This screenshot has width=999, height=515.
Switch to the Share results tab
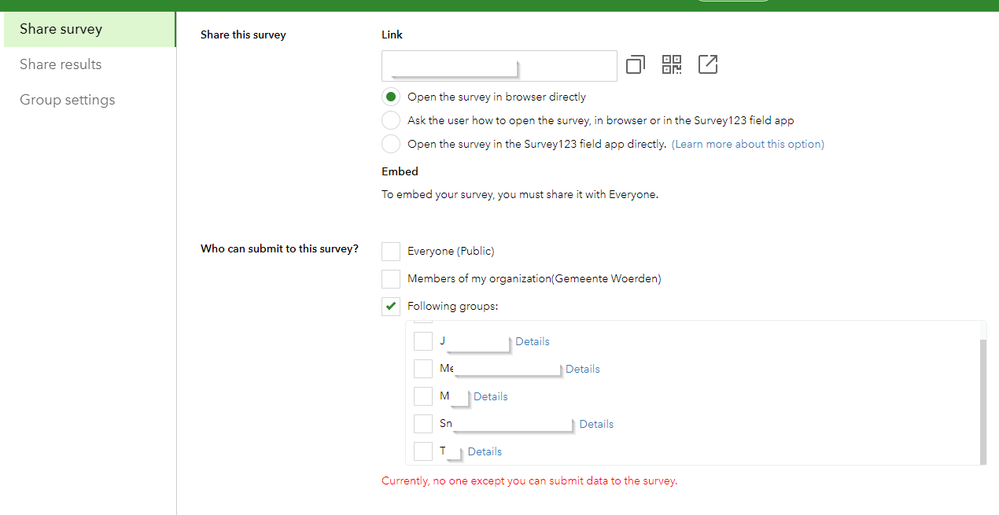point(61,64)
